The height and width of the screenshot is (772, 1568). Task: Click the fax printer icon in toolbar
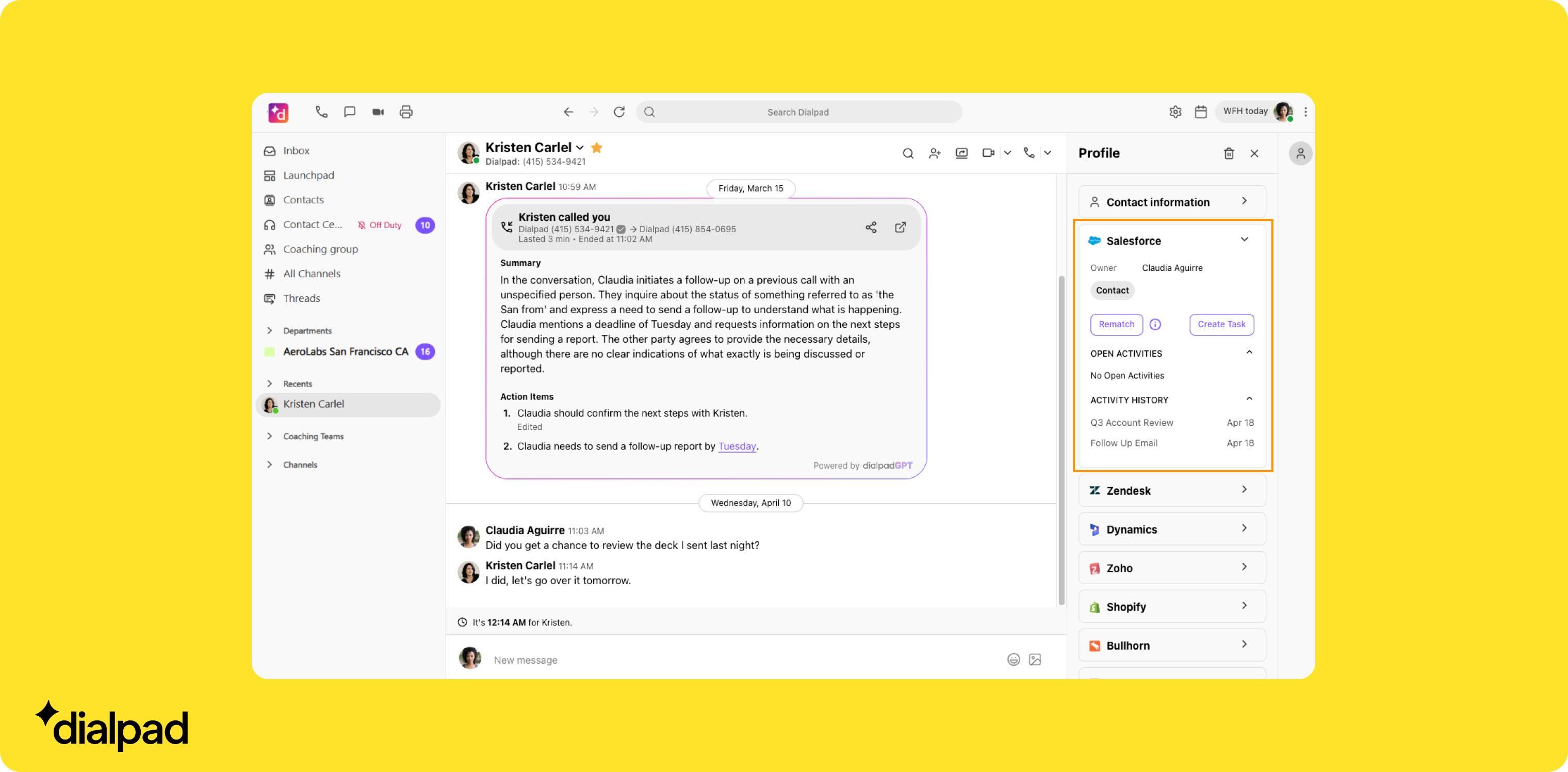[406, 112]
